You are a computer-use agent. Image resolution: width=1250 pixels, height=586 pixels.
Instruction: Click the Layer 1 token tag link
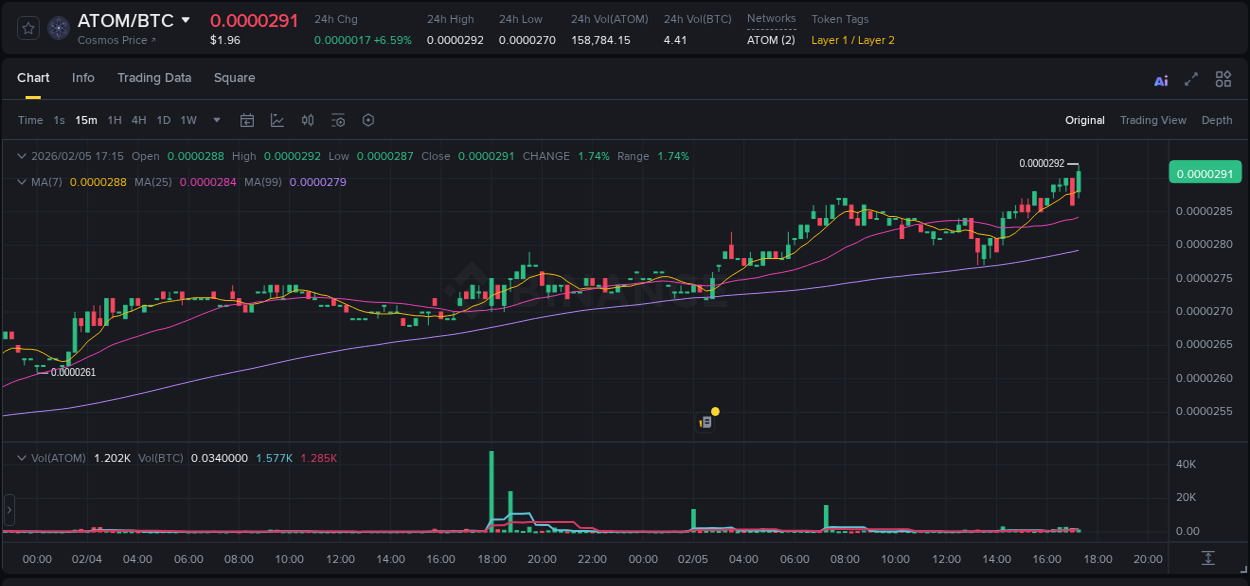830,40
